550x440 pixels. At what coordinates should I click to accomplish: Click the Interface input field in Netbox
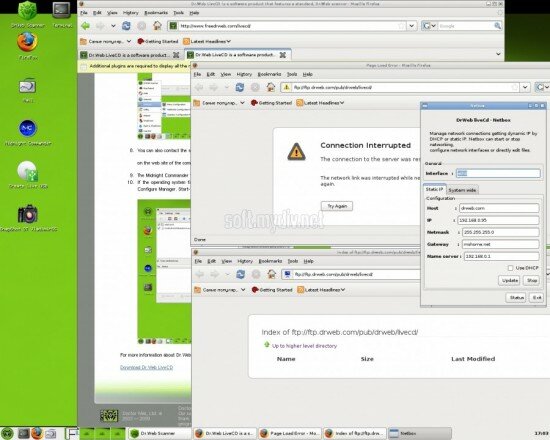click(498, 173)
